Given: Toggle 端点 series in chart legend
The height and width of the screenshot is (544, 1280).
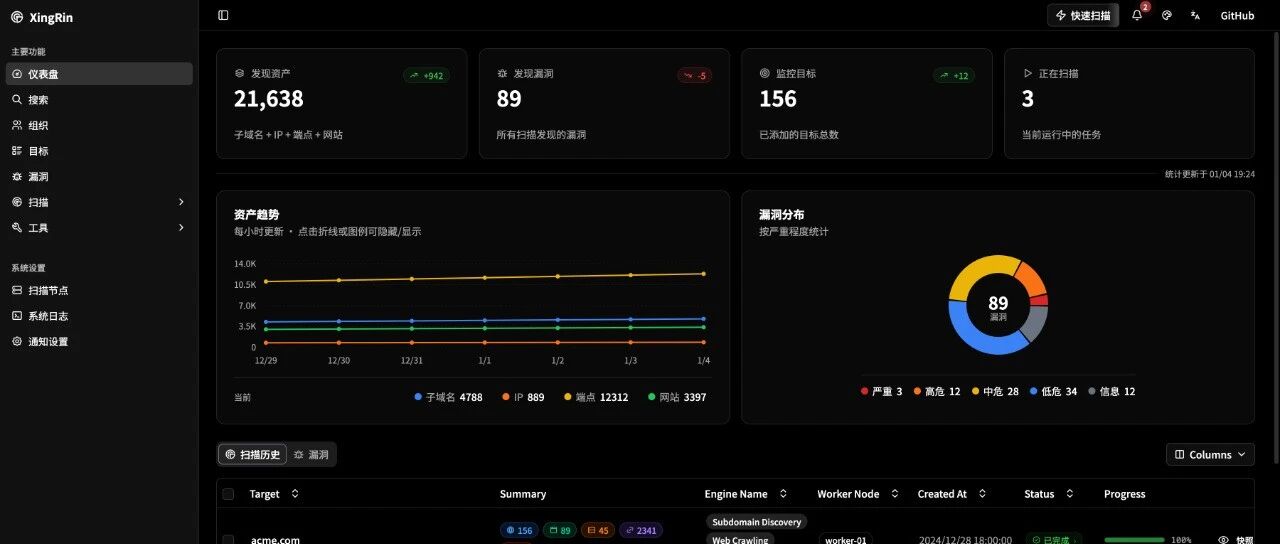Looking at the screenshot, I should (596, 397).
